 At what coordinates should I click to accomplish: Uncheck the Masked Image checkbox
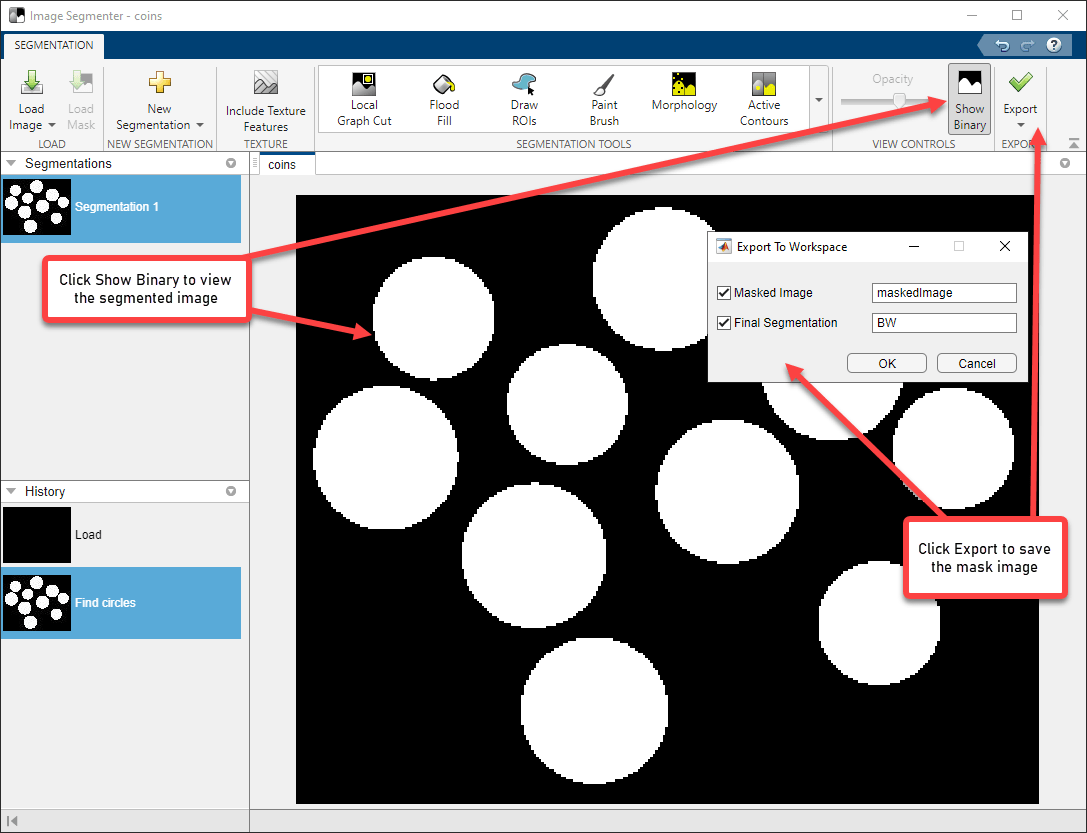click(724, 293)
